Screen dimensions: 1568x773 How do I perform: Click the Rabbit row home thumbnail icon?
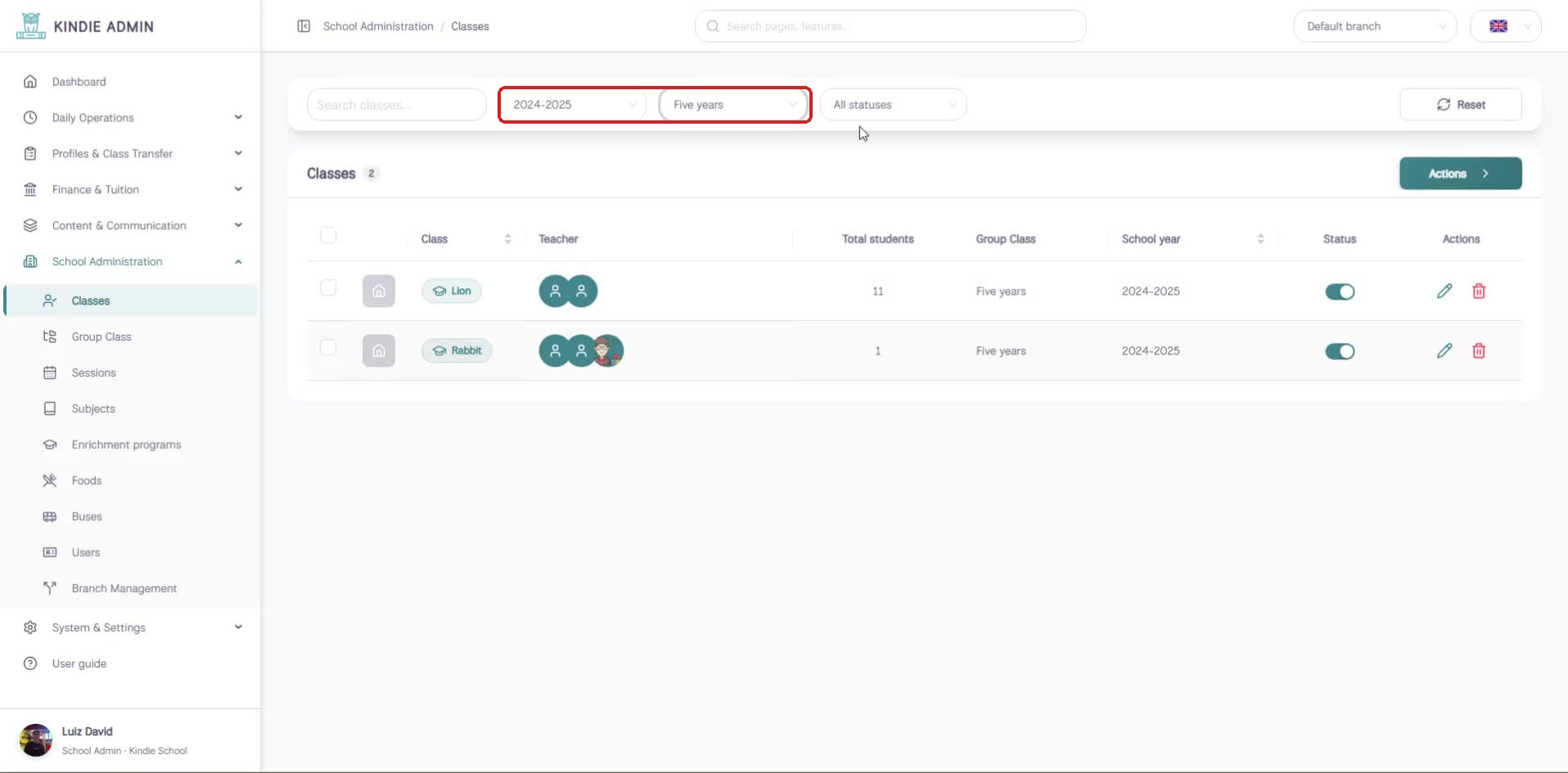coord(379,350)
